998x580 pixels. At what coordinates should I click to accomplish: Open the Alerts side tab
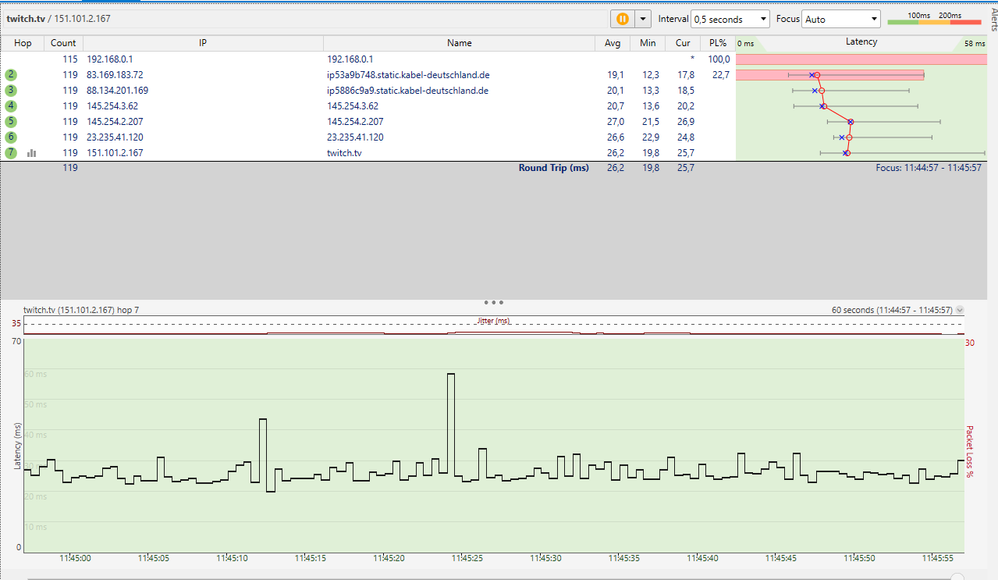click(994, 19)
